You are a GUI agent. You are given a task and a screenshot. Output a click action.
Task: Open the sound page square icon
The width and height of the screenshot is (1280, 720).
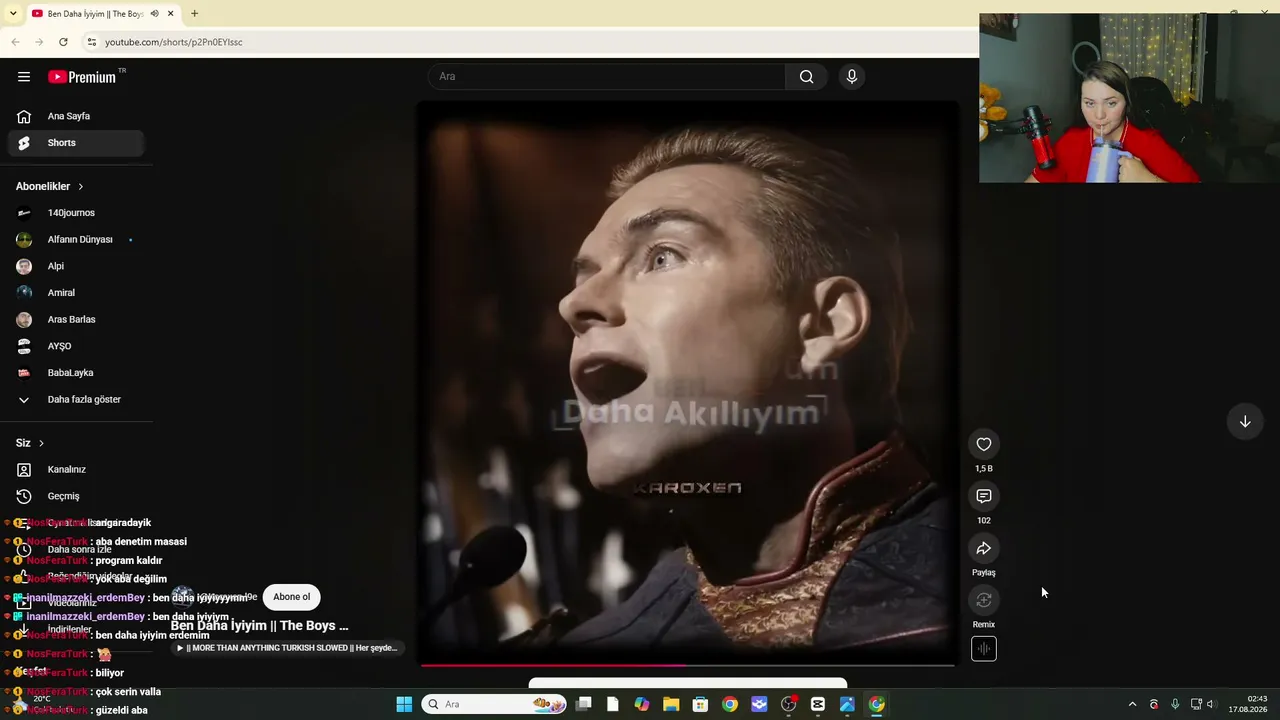984,649
